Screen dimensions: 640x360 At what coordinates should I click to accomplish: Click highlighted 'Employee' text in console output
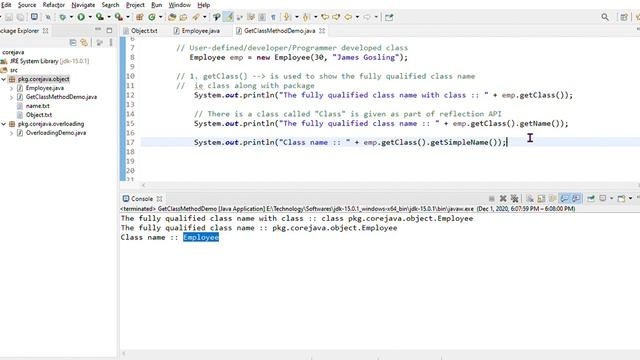tap(201, 238)
